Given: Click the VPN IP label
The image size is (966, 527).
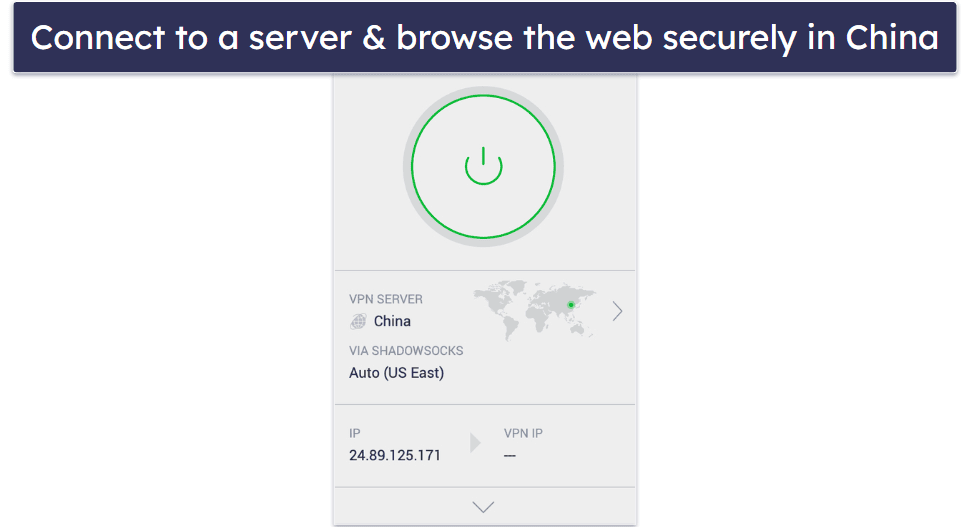Looking at the screenshot, I should [x=523, y=433].
